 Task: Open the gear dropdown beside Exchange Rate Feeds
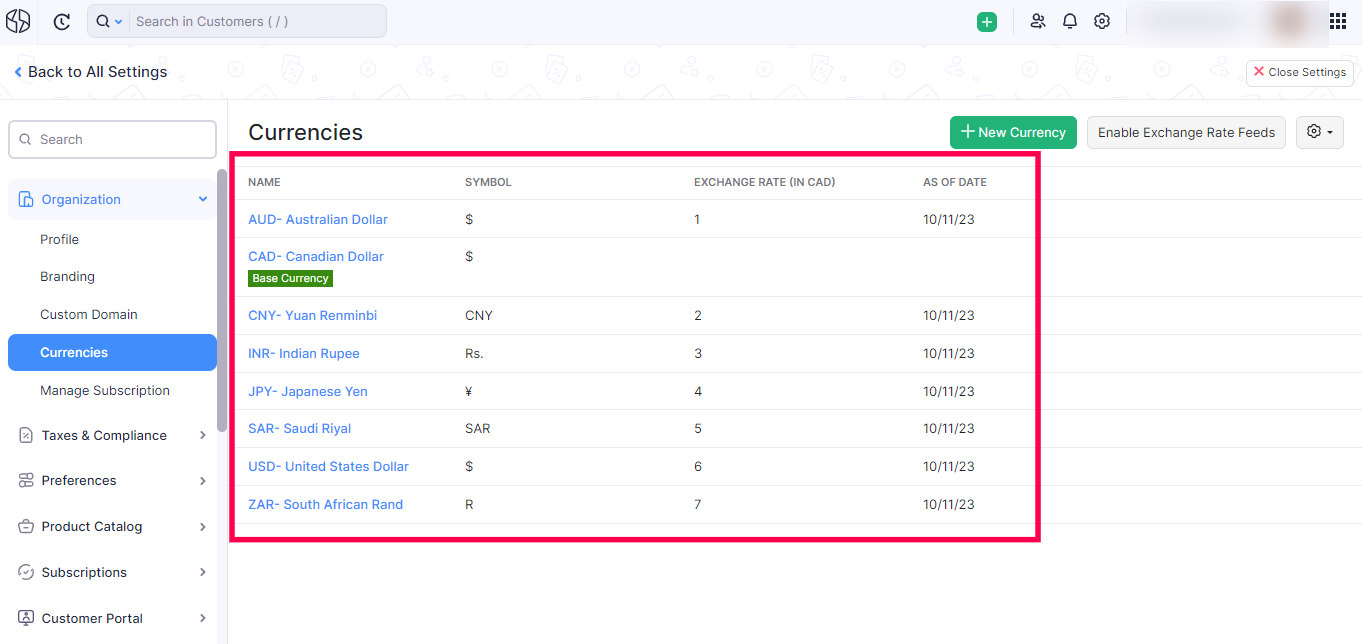pyautogui.click(x=1320, y=132)
